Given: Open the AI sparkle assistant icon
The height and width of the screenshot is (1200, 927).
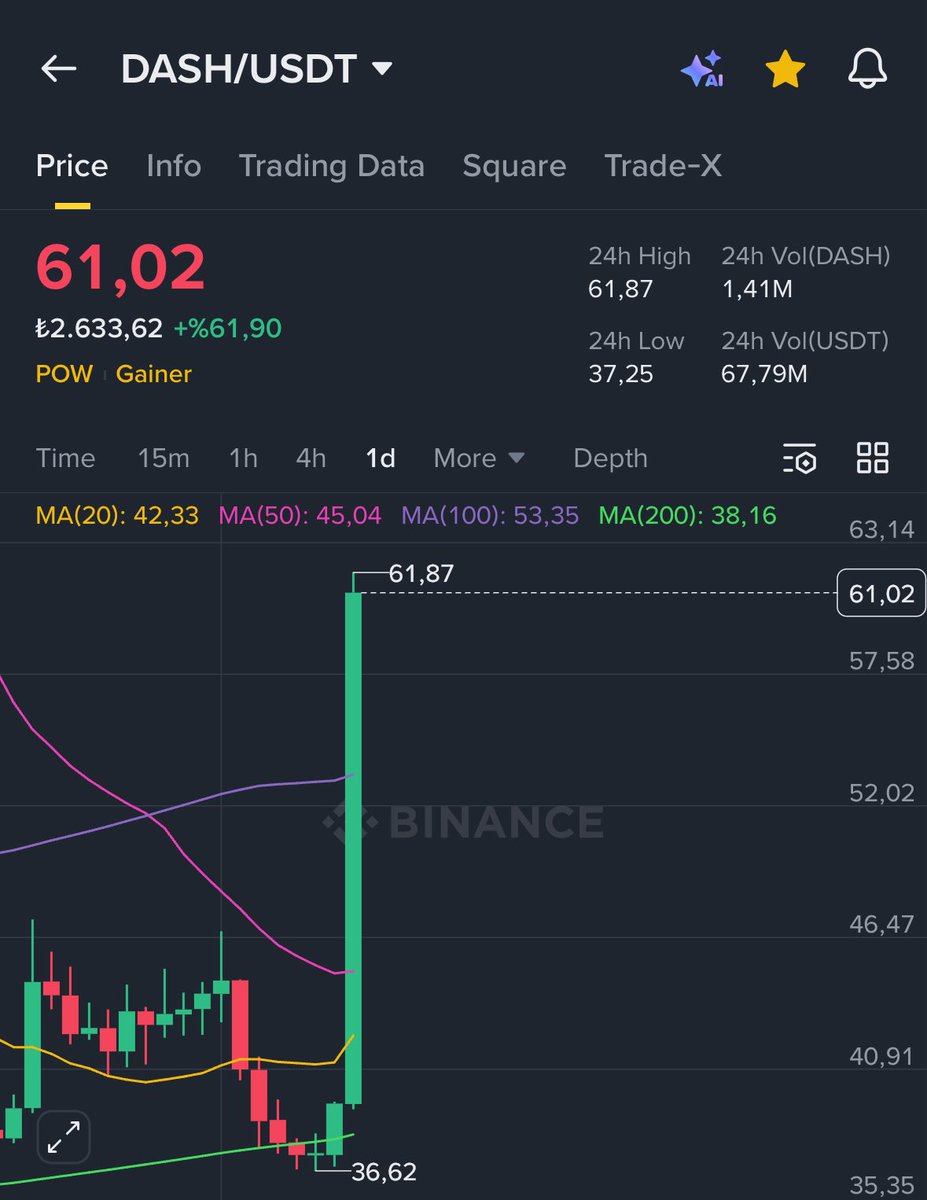Looking at the screenshot, I should [701, 69].
